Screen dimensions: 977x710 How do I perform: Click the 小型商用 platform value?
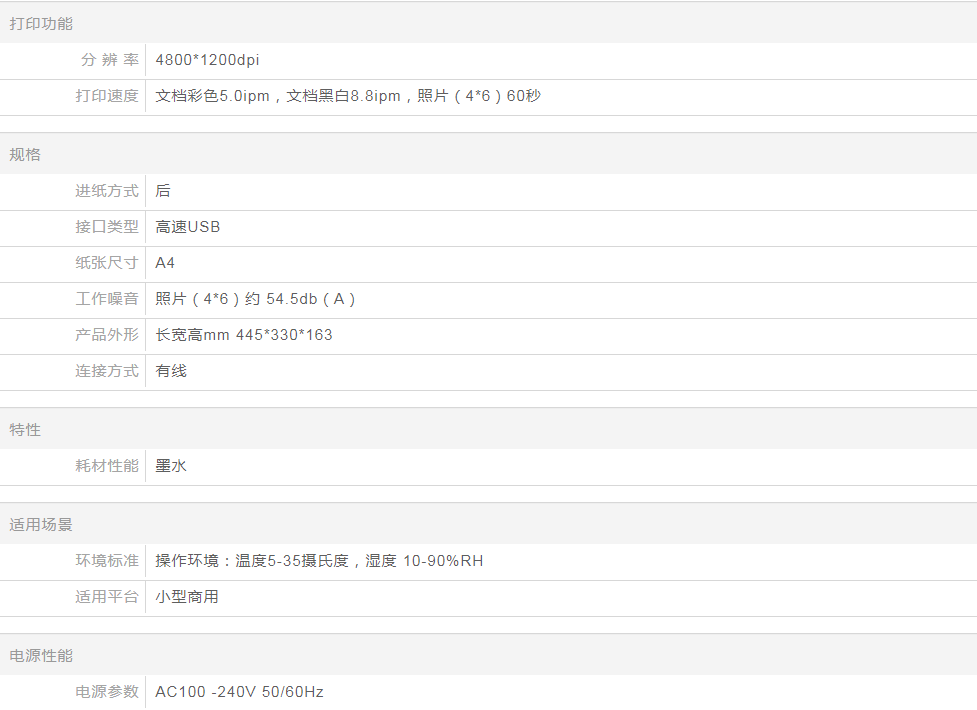[187, 597]
